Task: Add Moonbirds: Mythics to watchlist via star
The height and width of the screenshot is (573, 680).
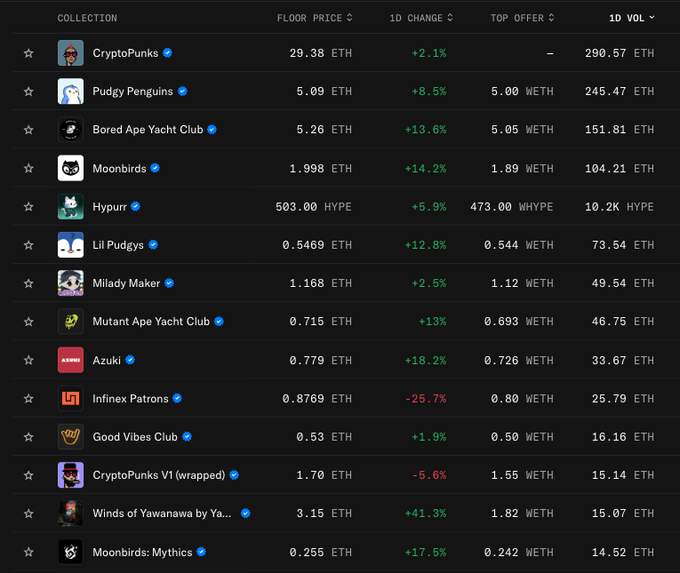Action: click(x=28, y=552)
